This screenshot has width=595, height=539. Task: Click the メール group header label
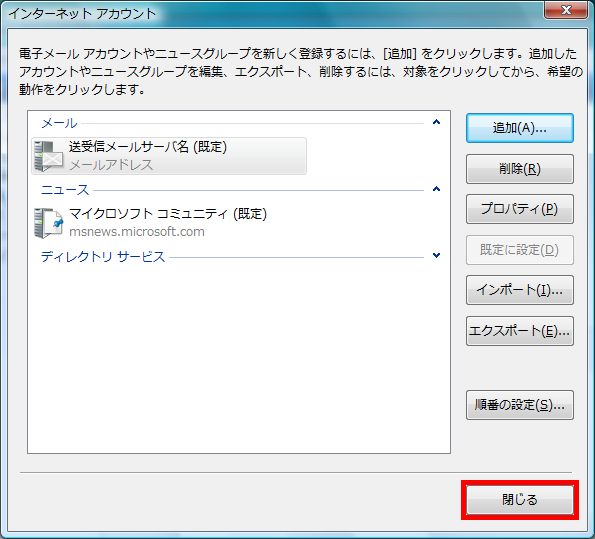coord(59,123)
